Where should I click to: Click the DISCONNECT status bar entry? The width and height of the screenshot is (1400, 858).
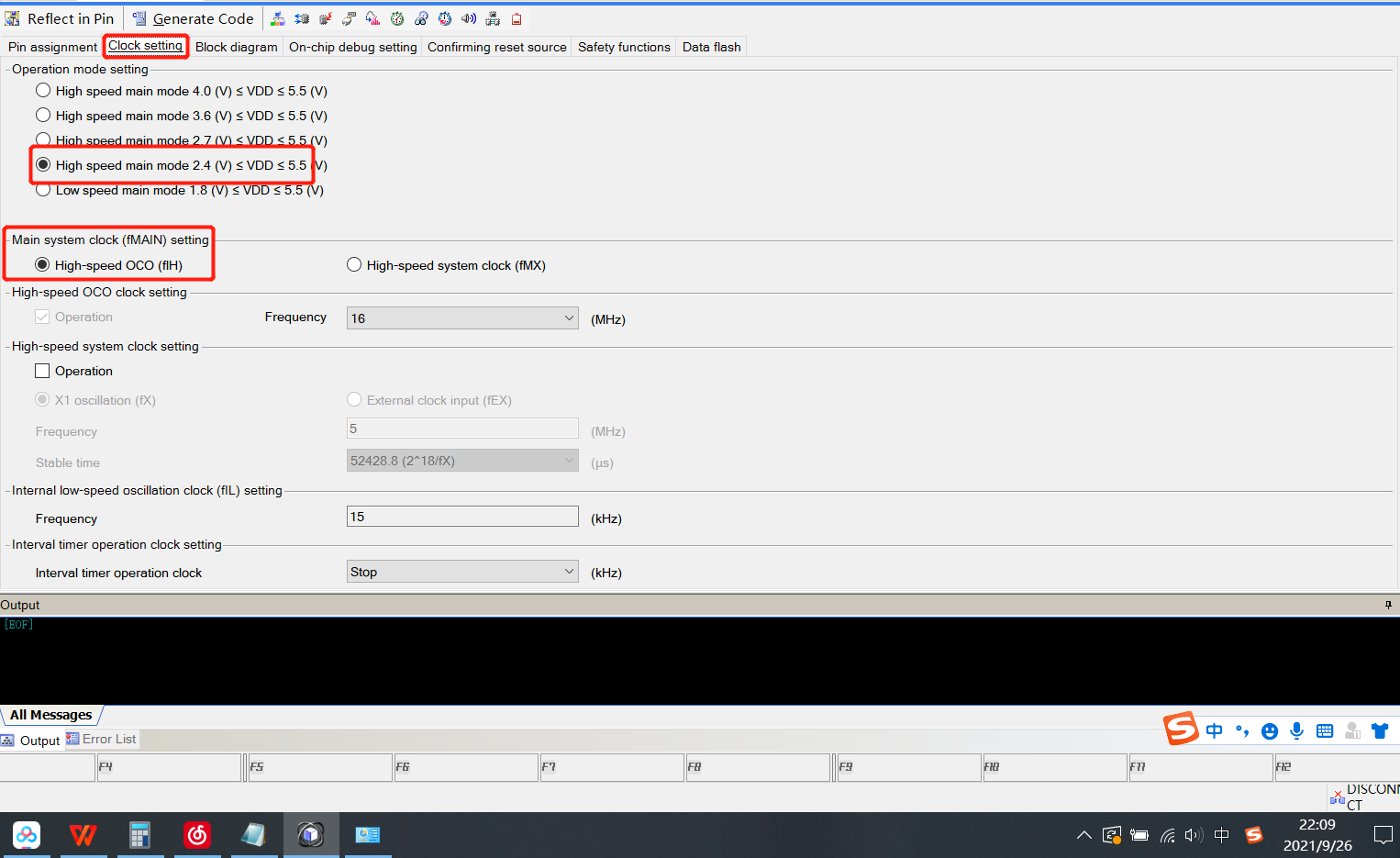(x=1364, y=797)
